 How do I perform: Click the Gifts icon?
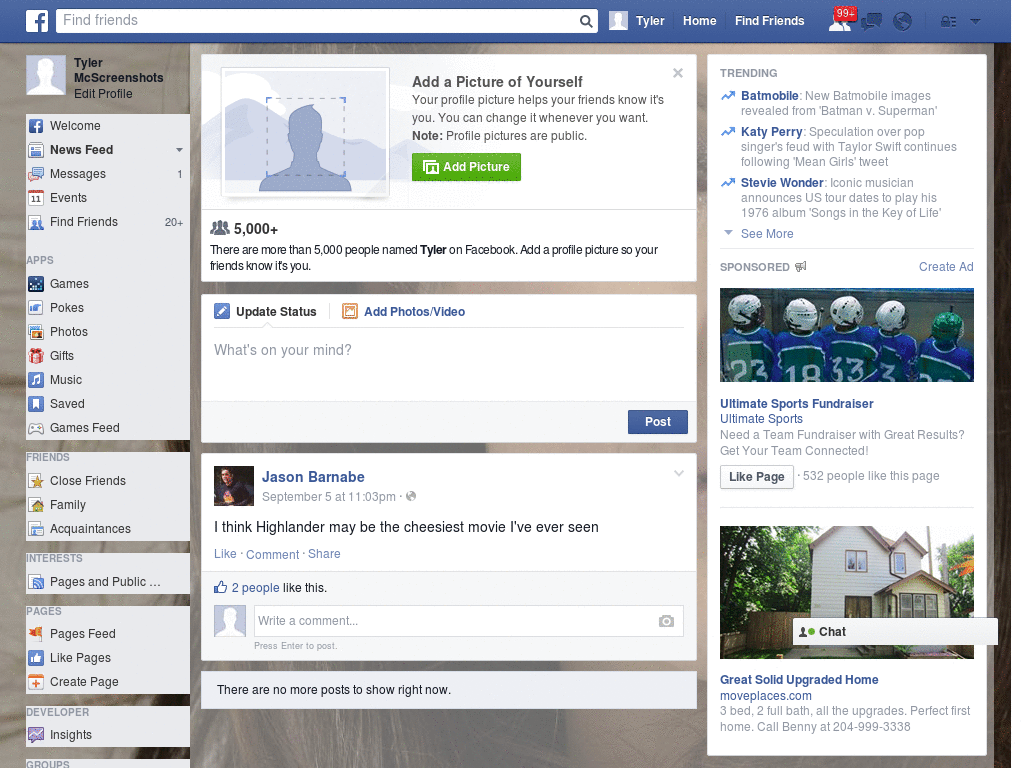click(x=36, y=356)
